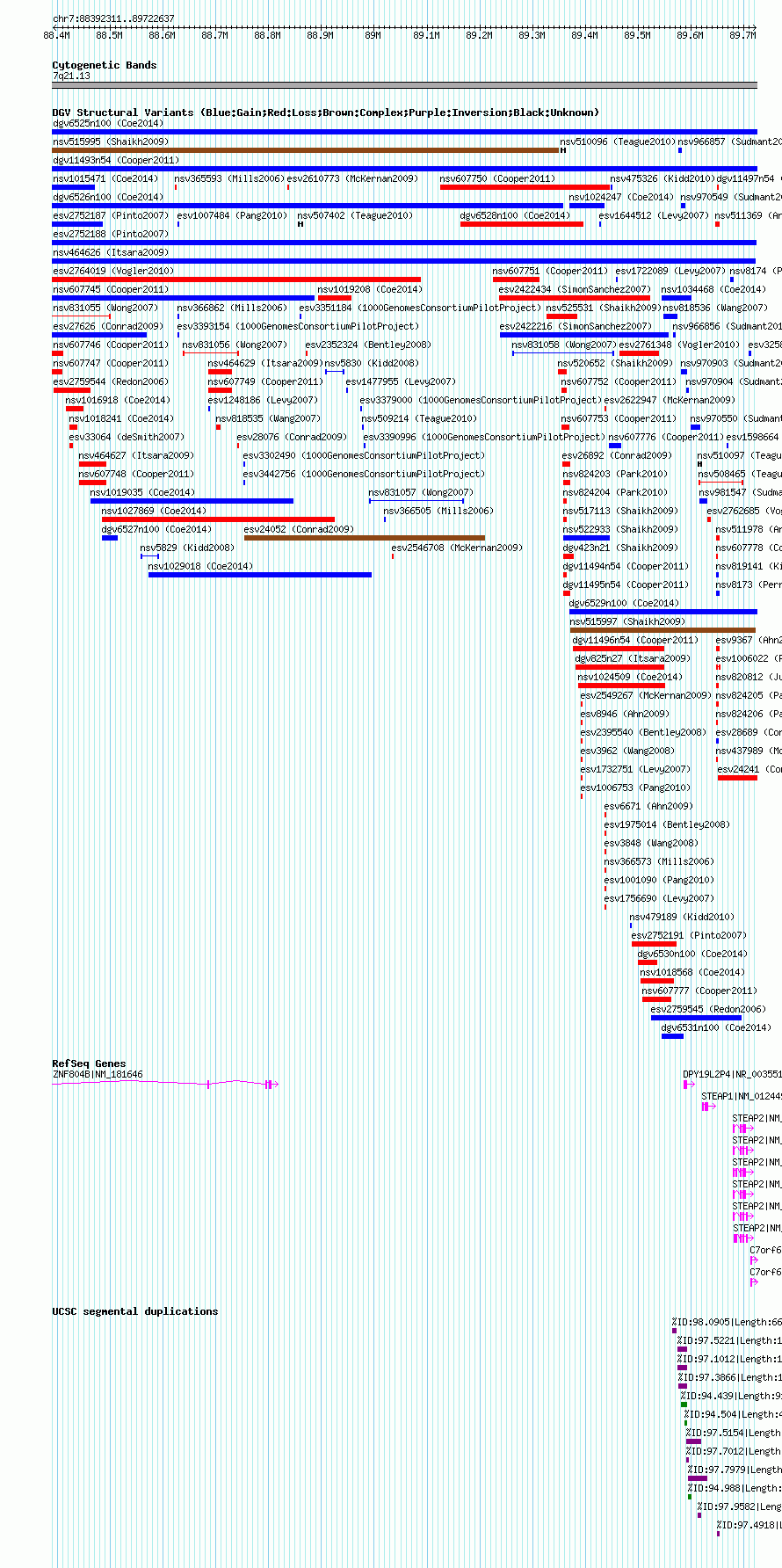The image size is (782, 1568).
Task: Click esv2752191 (Pinto2007) label
Action: (x=690, y=936)
